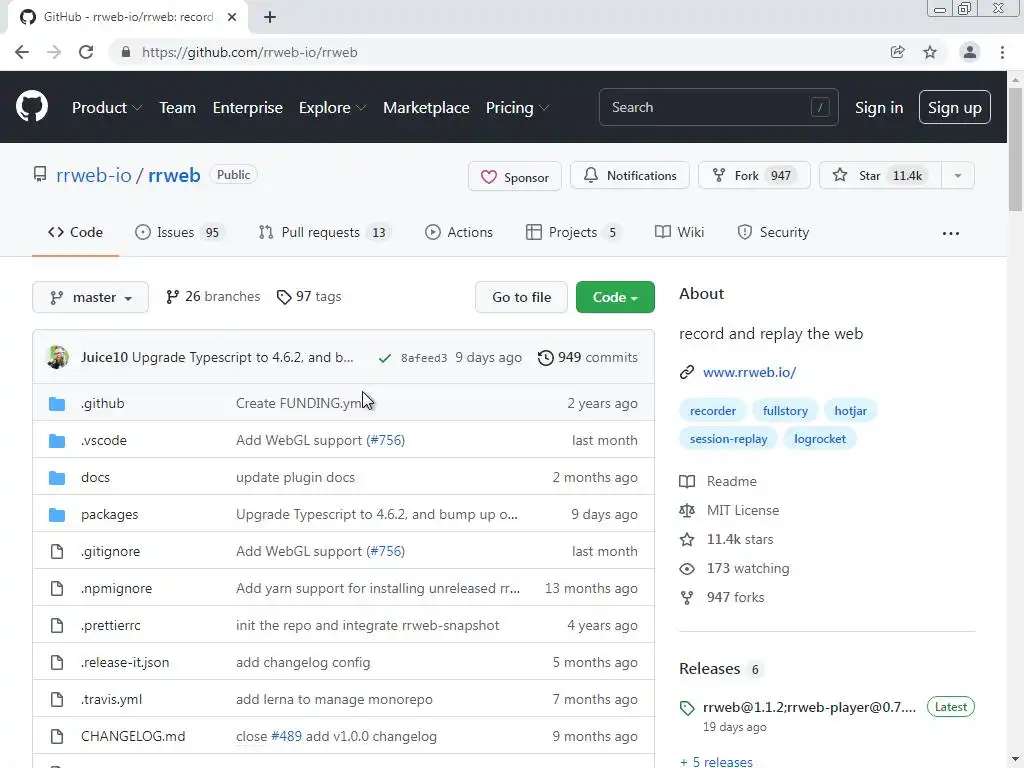Select the Code tab
The height and width of the screenshot is (768, 1024).
(x=75, y=232)
